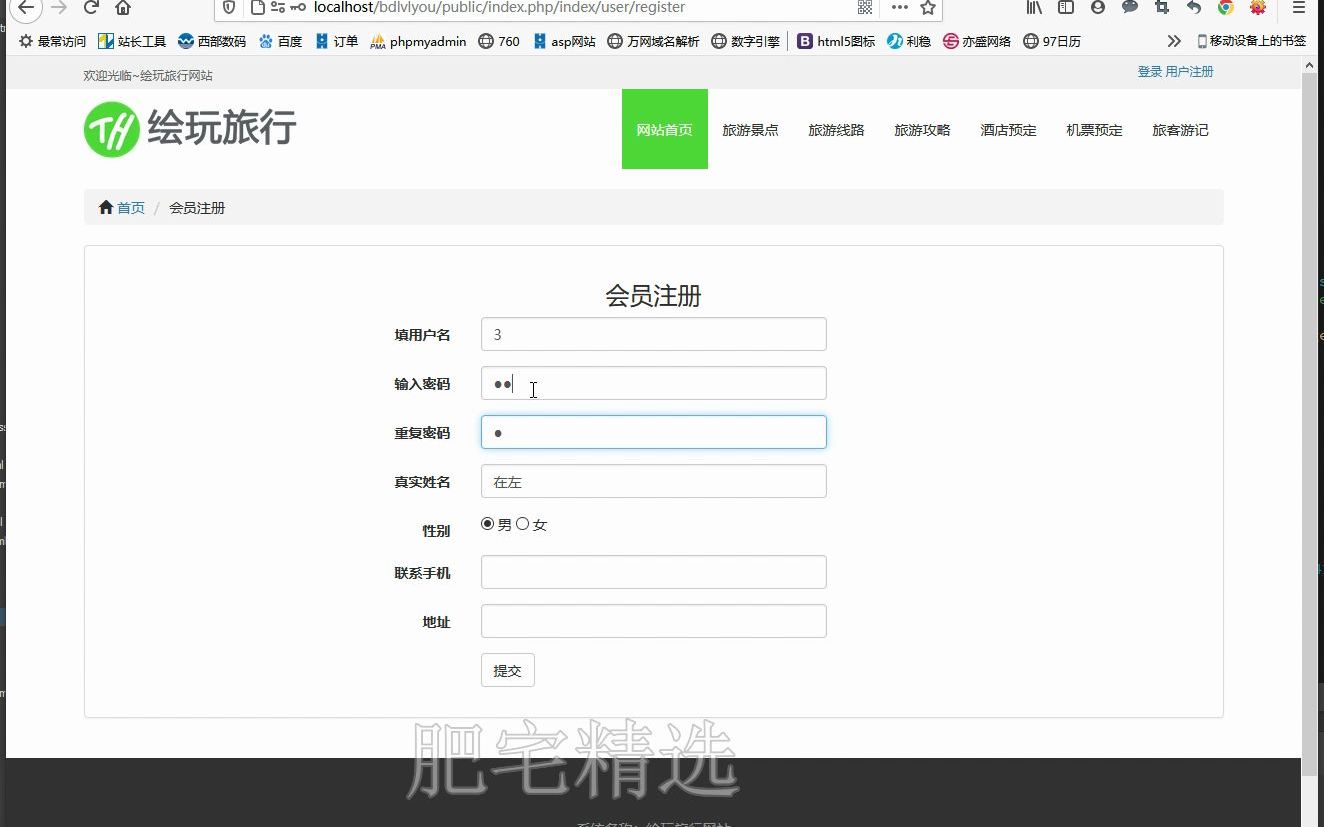The image size is (1324, 827).
Task: Select the 机票预定 nav item
Action: [1094, 130]
